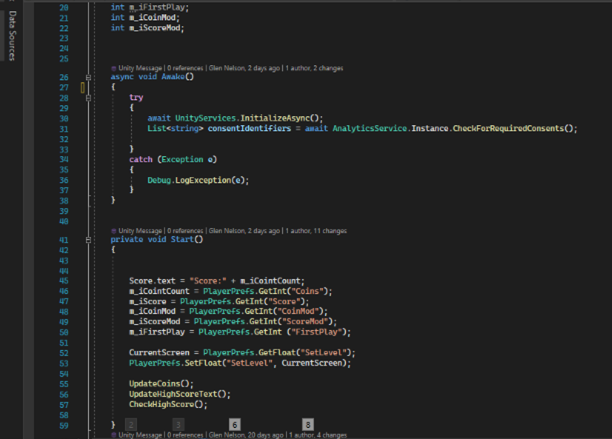The height and width of the screenshot is (439, 612).
Task: Click Unity Message icon above Start method
Action: pyautogui.click(x=114, y=231)
